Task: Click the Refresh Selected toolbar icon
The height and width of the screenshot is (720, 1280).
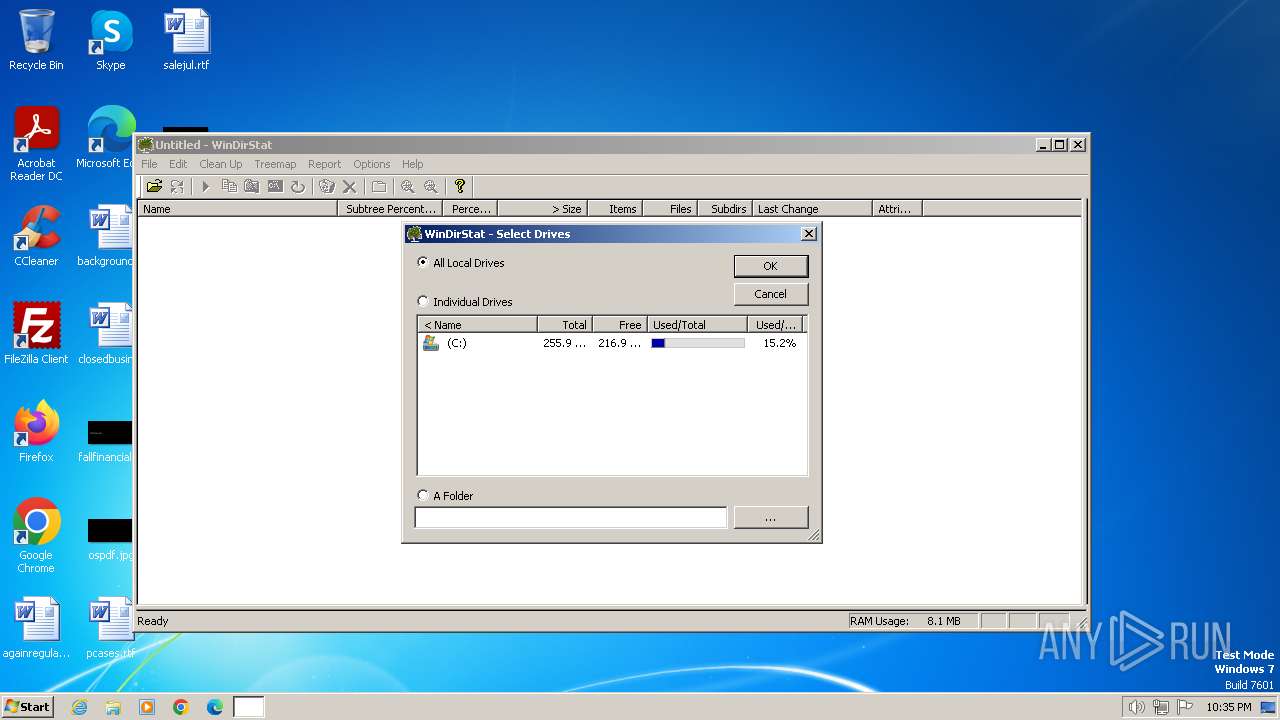Action: point(298,186)
